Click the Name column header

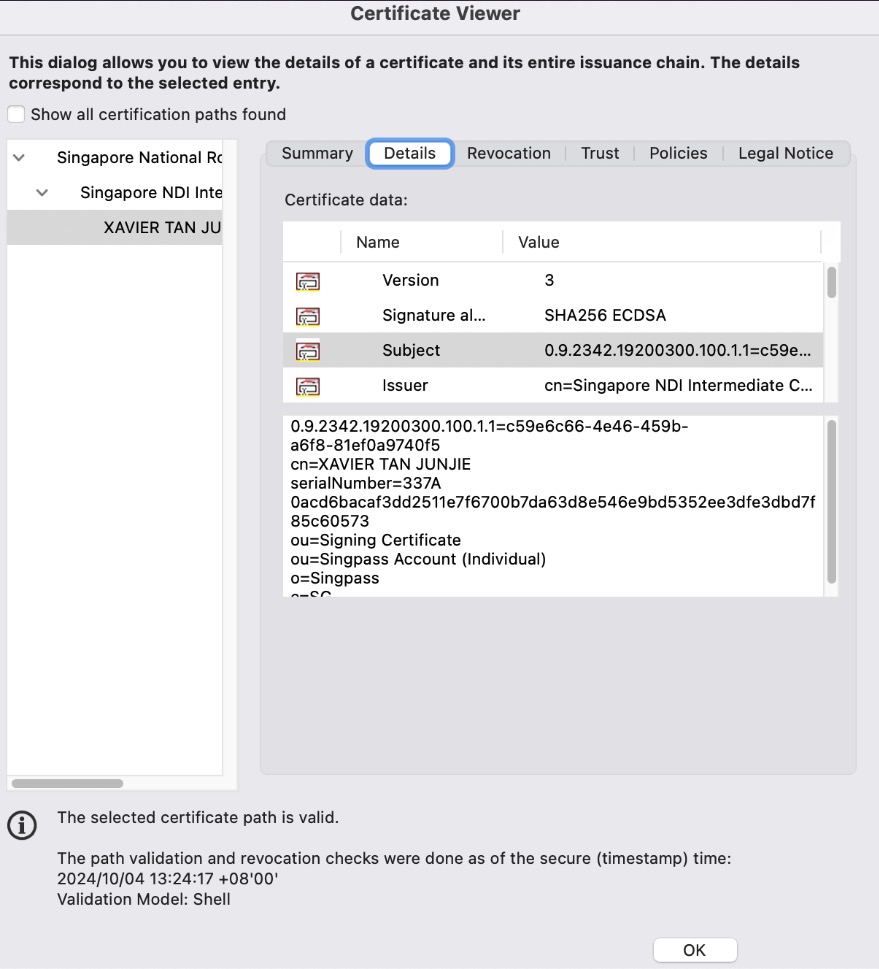point(378,242)
